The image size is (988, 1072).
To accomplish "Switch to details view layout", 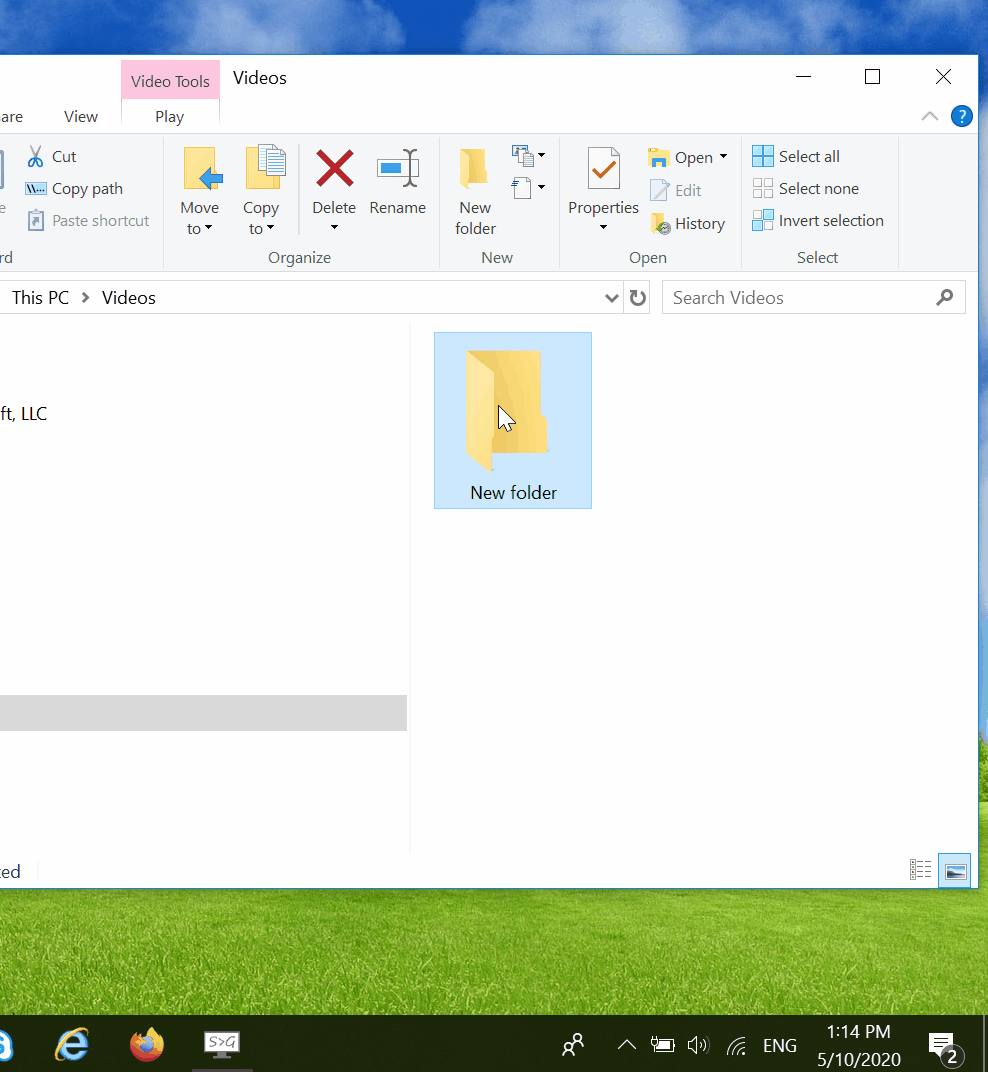I will pos(920,871).
